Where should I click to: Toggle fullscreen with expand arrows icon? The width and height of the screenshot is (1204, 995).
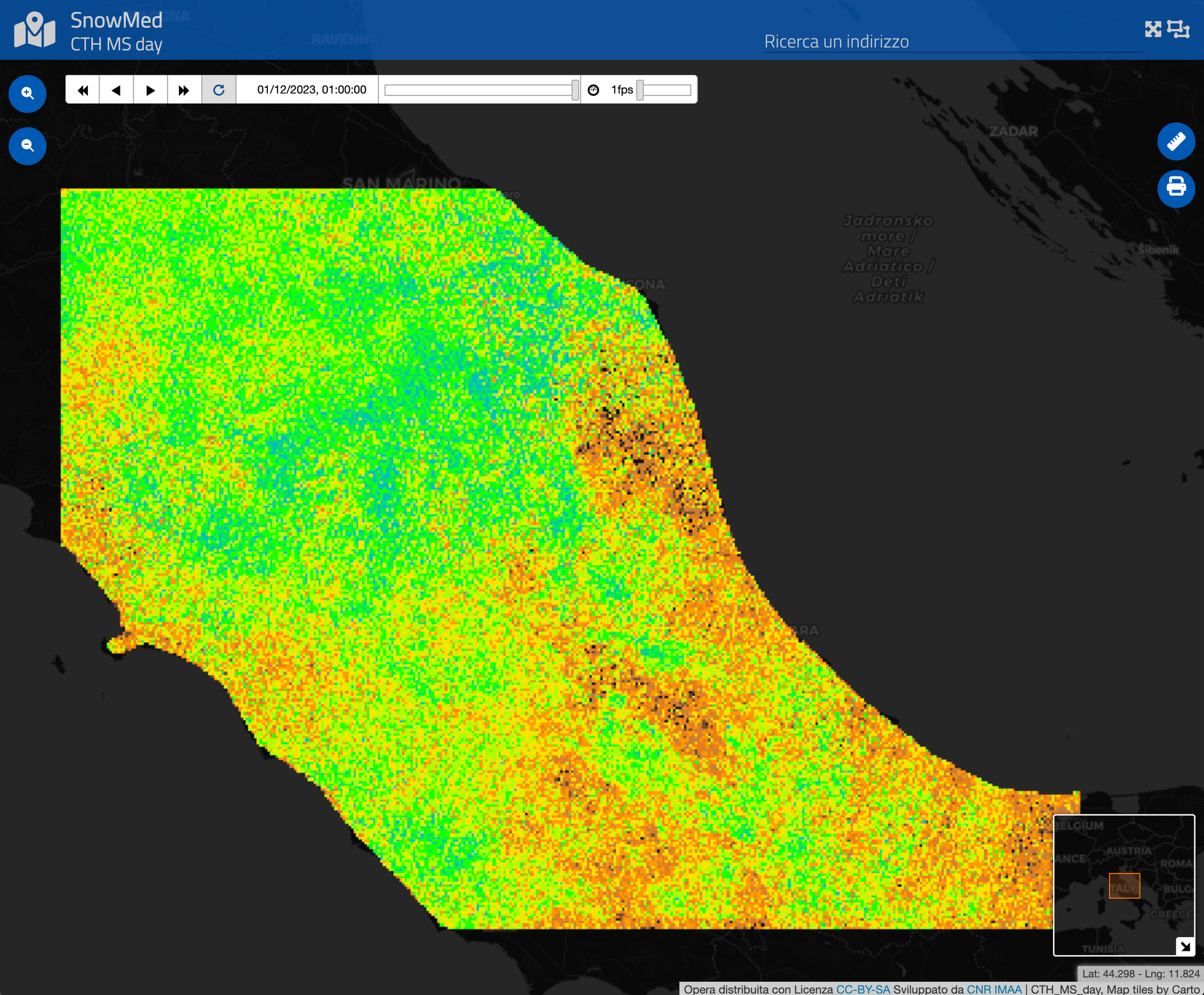(x=1153, y=29)
